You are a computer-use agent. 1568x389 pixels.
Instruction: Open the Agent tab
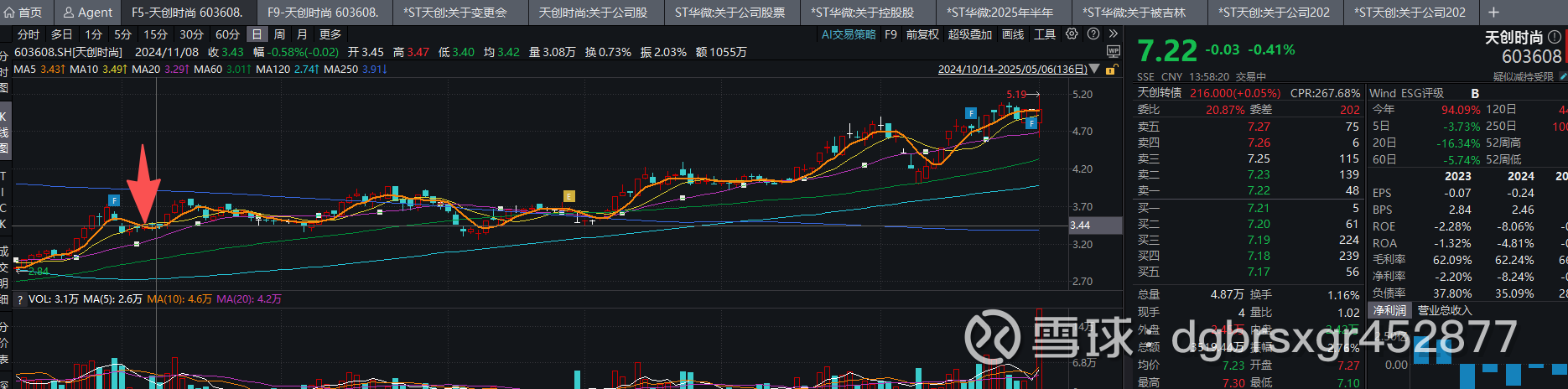87,12
